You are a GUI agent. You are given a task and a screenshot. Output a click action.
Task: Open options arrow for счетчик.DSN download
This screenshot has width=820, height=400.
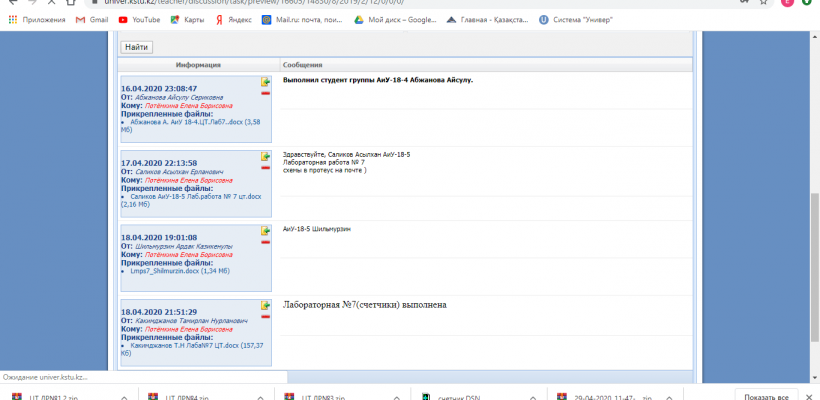click(x=532, y=397)
